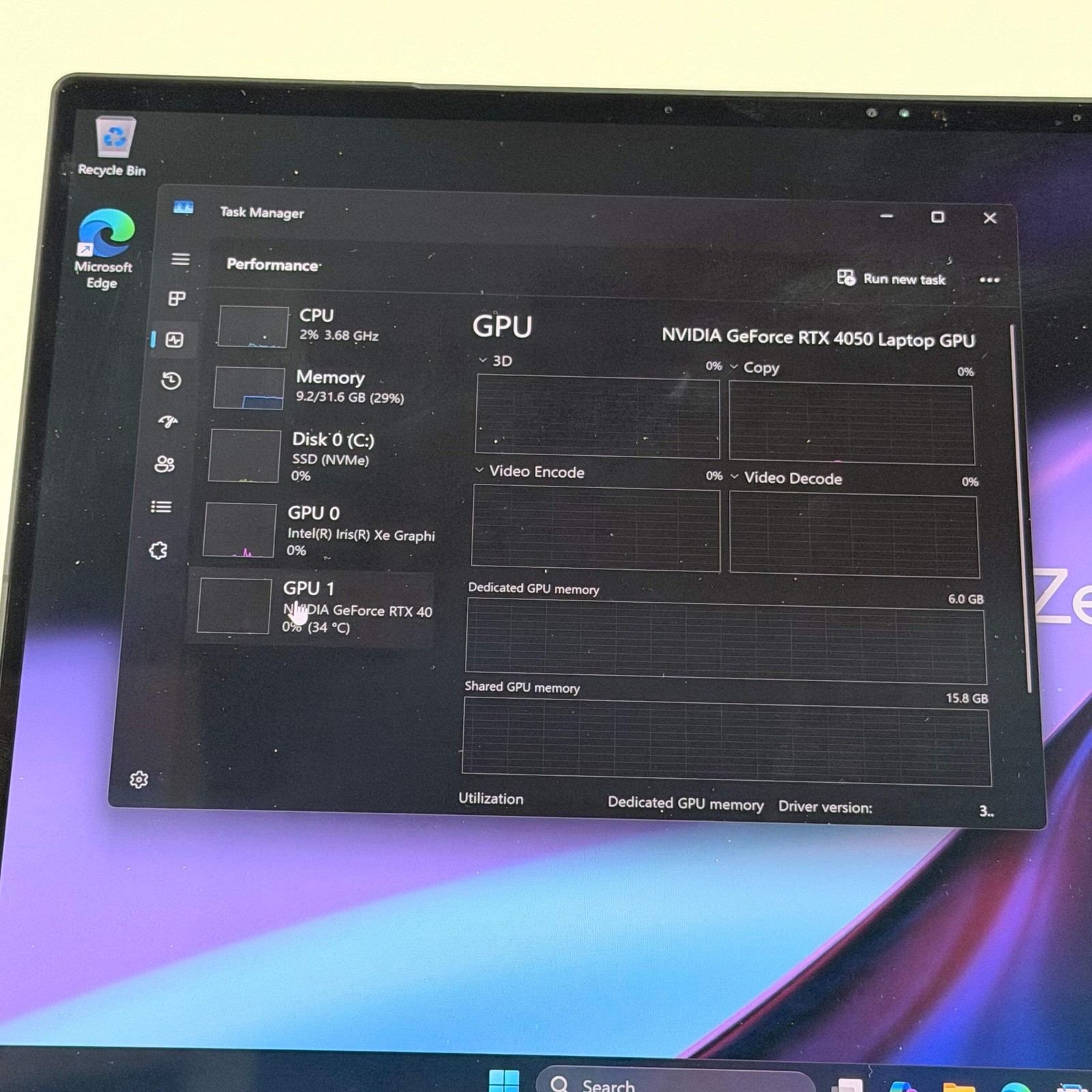Click the Dedicated GPU memory graph

pyautogui.click(x=726, y=642)
